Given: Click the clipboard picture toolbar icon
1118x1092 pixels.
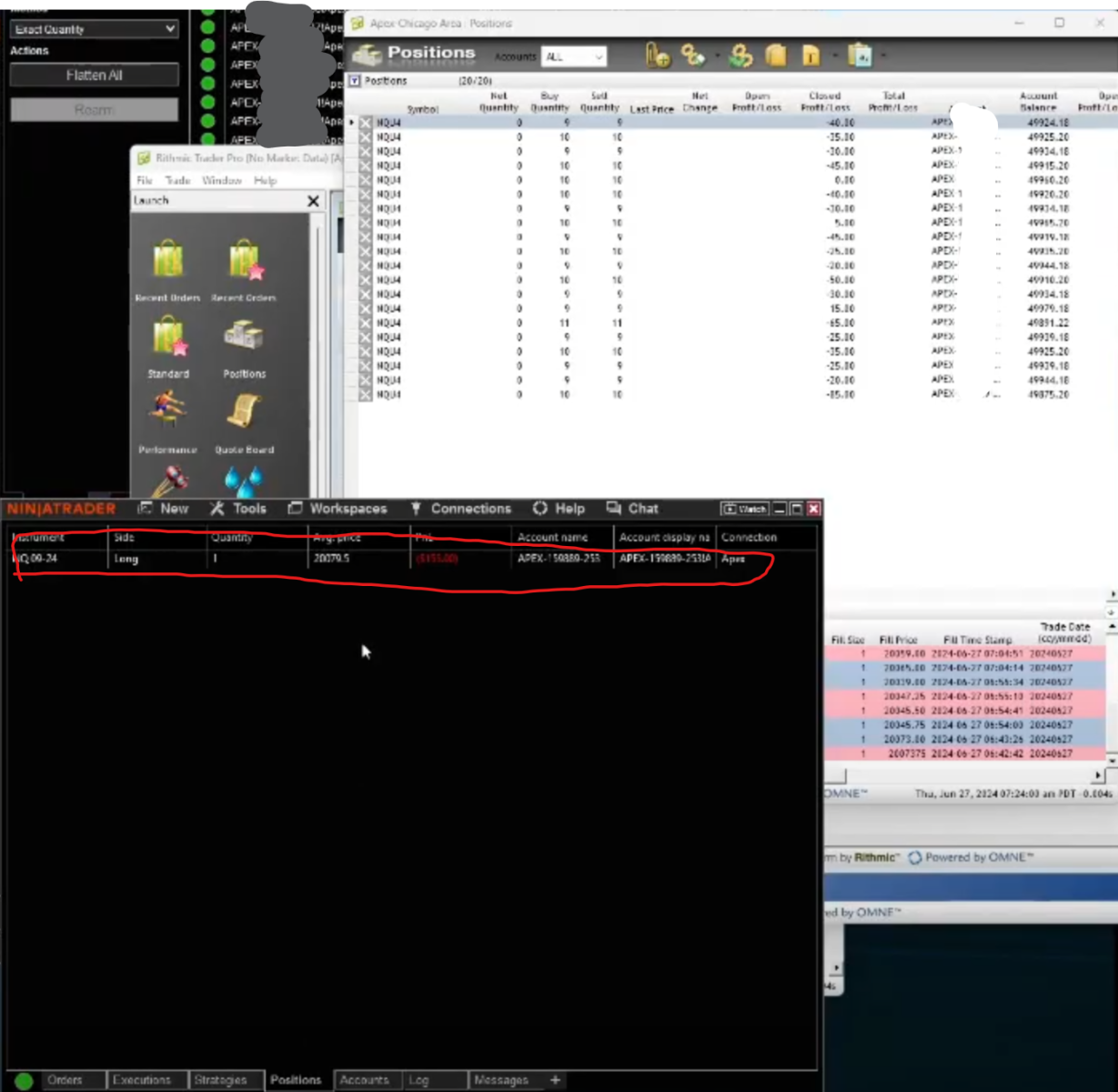Looking at the screenshot, I should pos(859,56).
